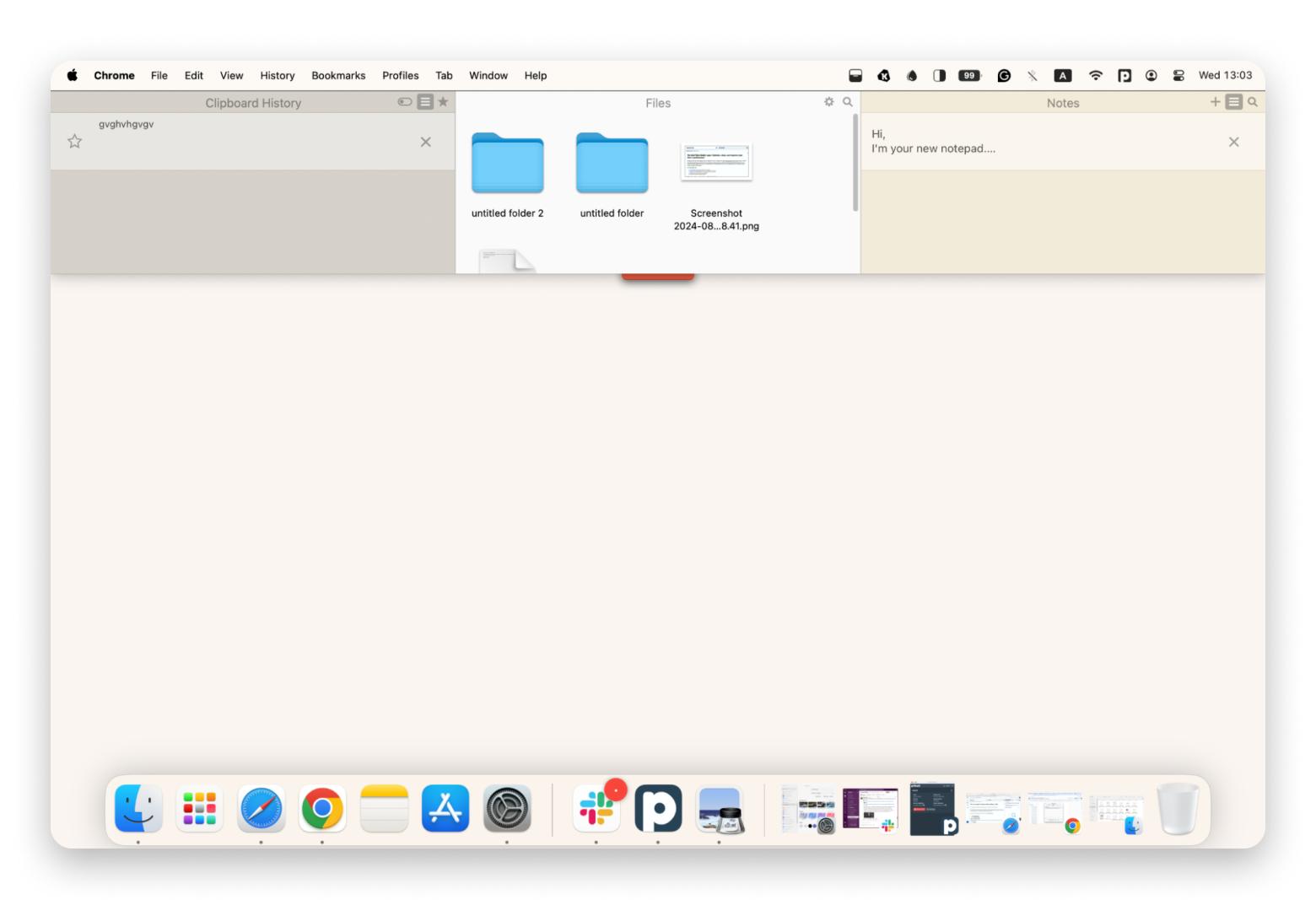Delete the gvghvhgvgv clipboard entry
The height and width of the screenshot is (916, 1316).
click(426, 142)
